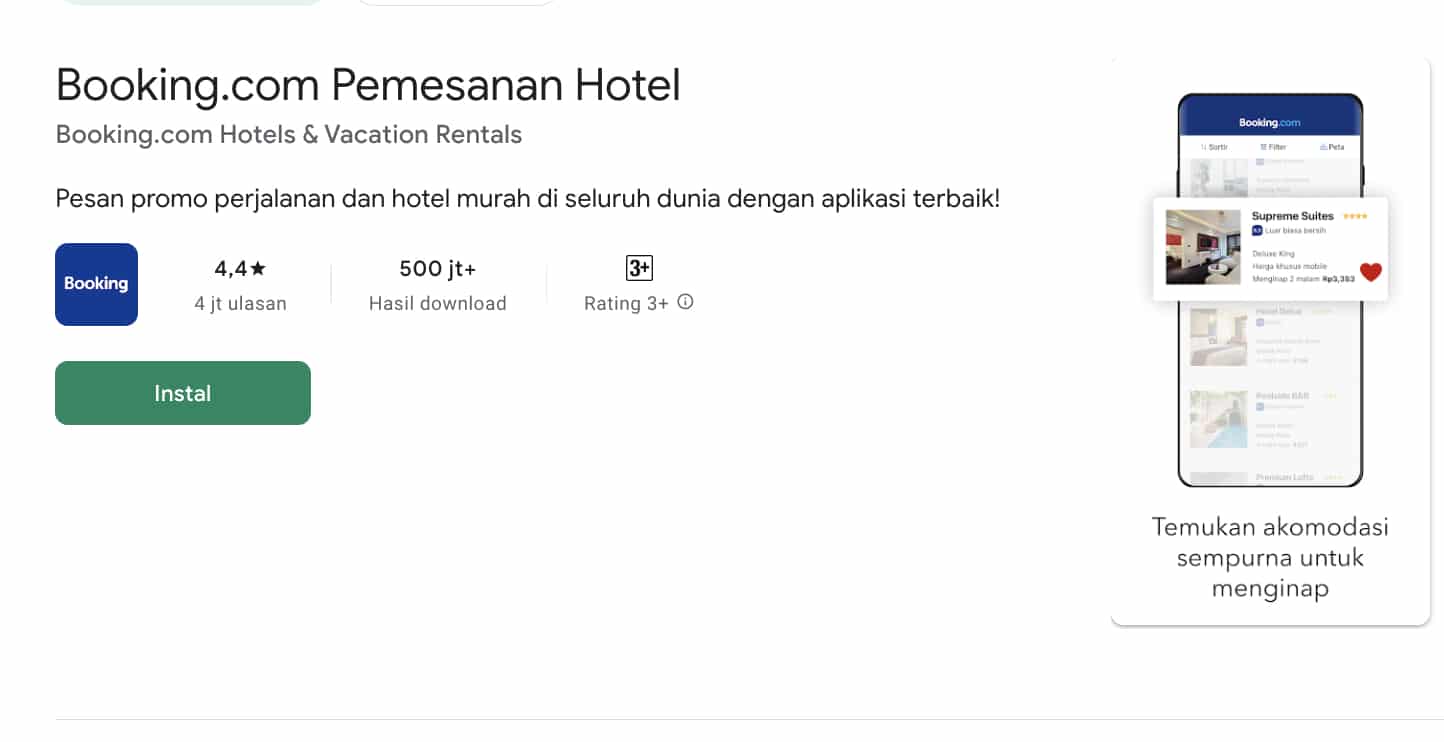Click the info icon next to Rating 3+
The width and height of the screenshot is (1444, 742).
coord(685,302)
